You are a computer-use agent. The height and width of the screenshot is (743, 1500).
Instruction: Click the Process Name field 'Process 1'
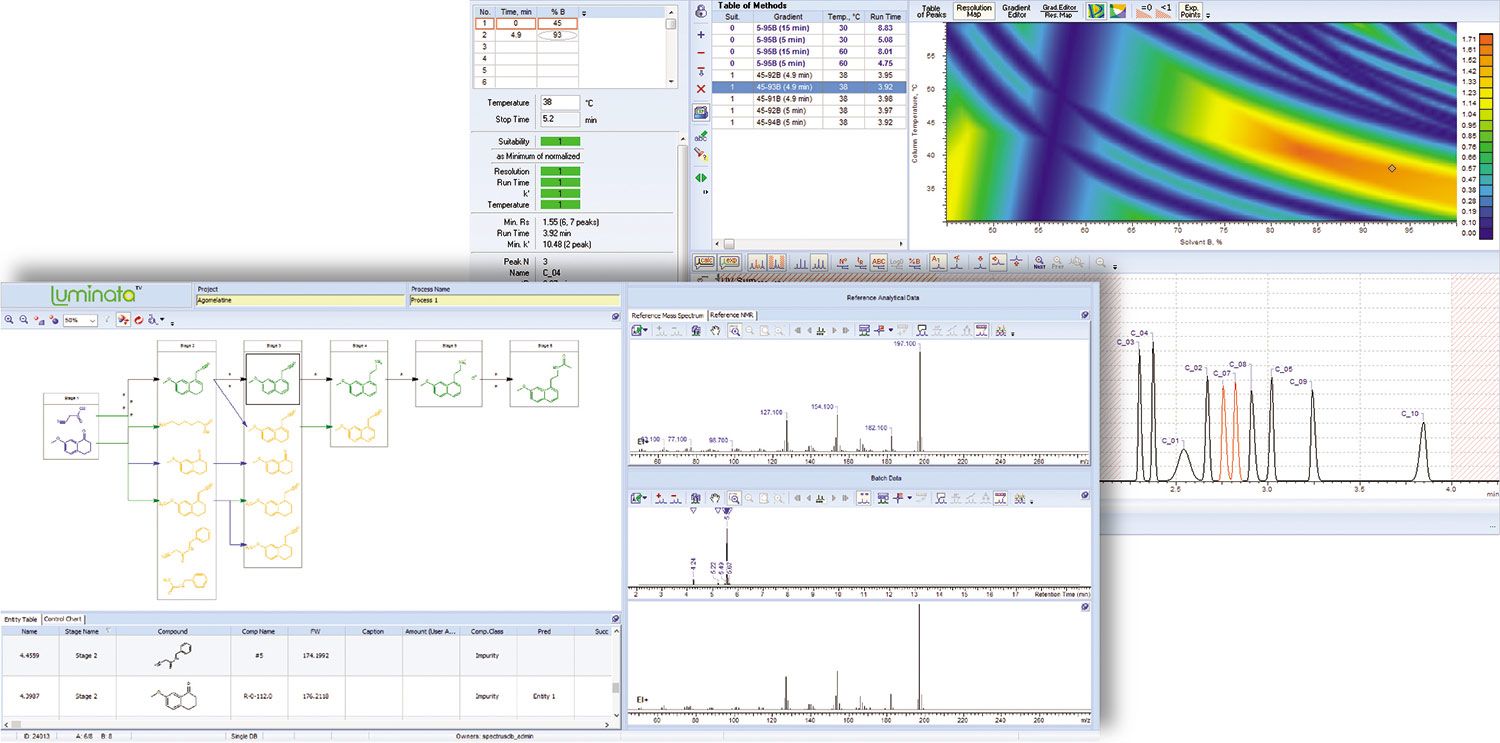[514, 300]
